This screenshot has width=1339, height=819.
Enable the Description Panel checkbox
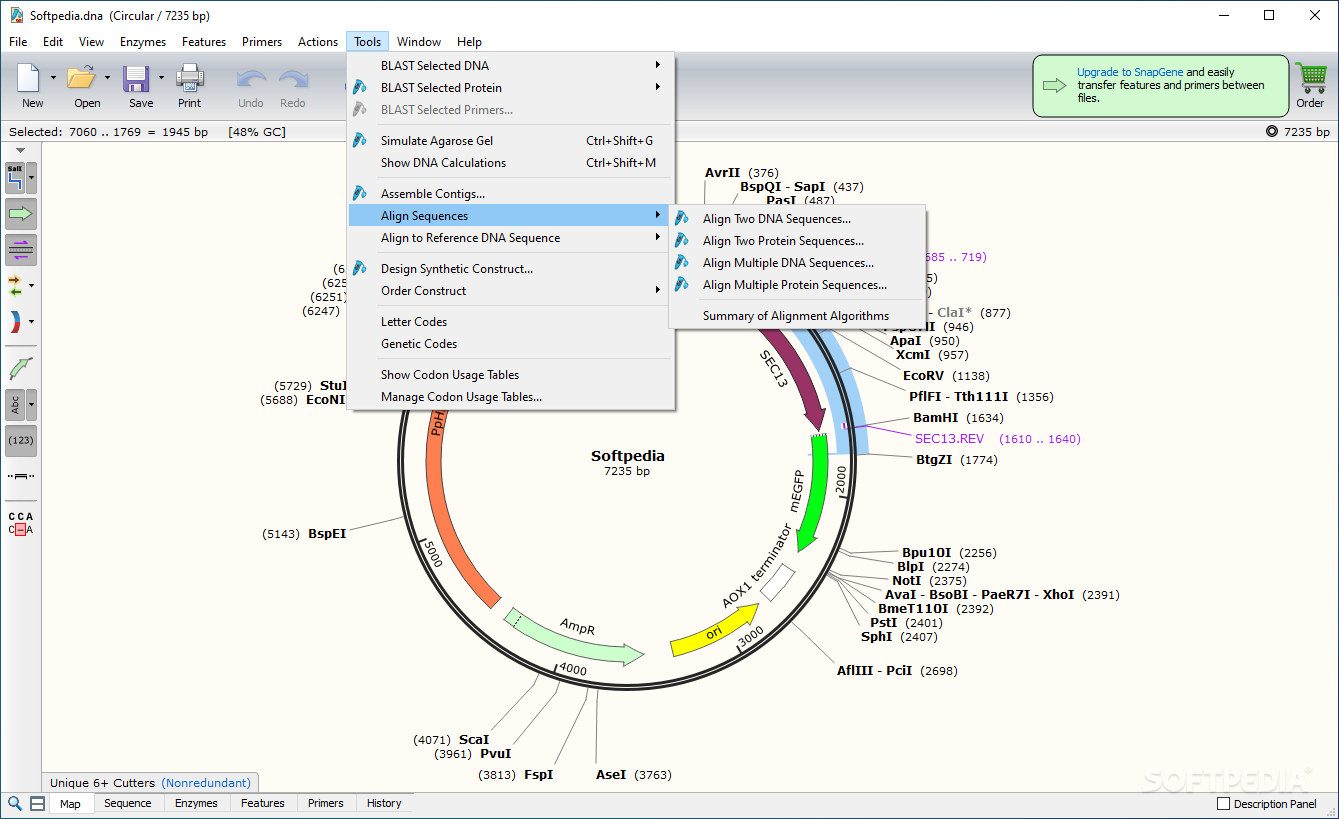pyautogui.click(x=1223, y=804)
